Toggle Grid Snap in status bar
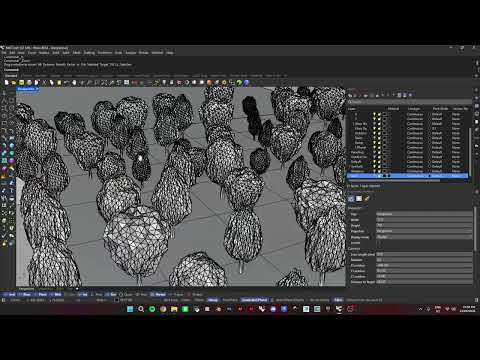The height and width of the screenshot is (360, 480). [x=171, y=300]
